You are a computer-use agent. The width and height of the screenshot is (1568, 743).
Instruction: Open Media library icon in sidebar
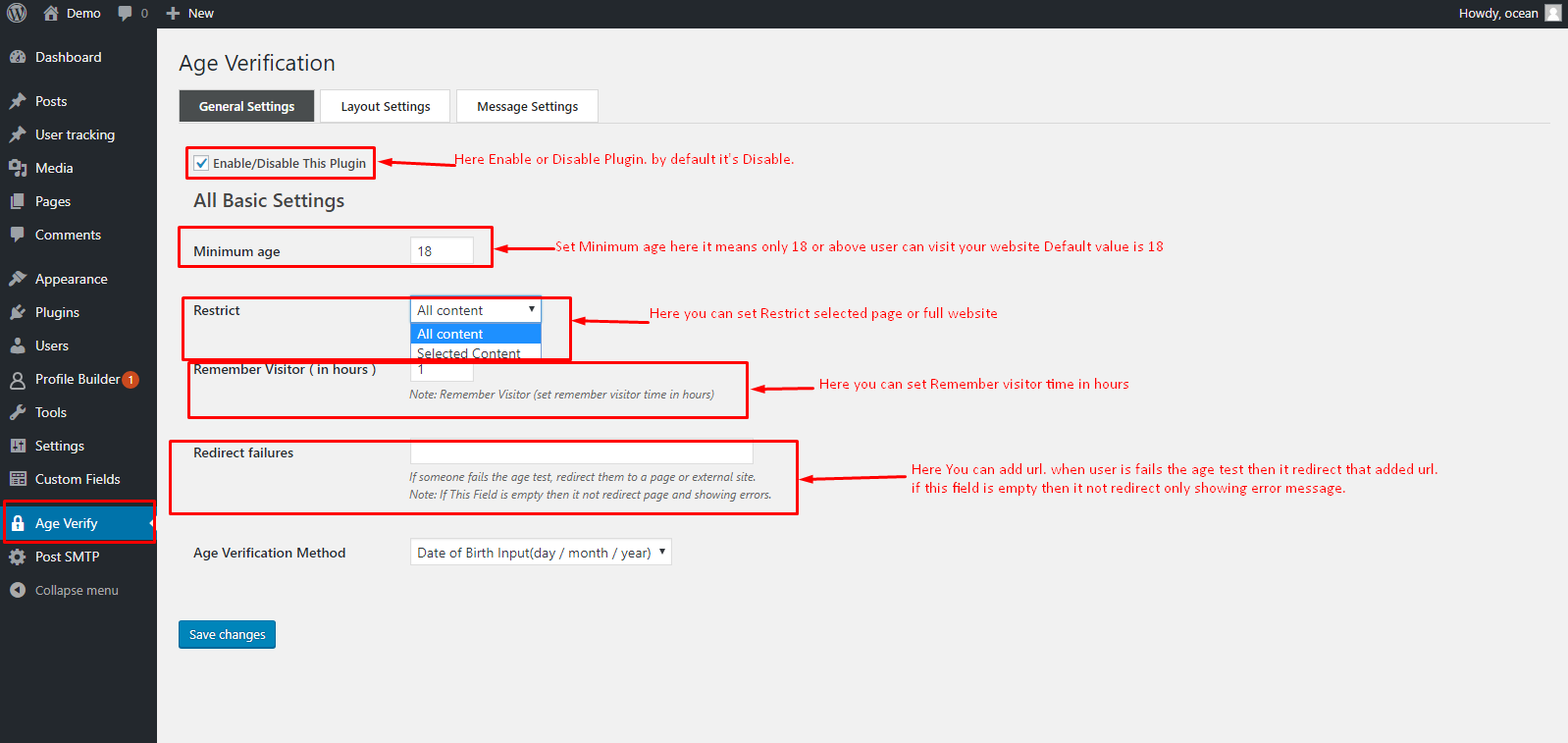click(x=18, y=168)
